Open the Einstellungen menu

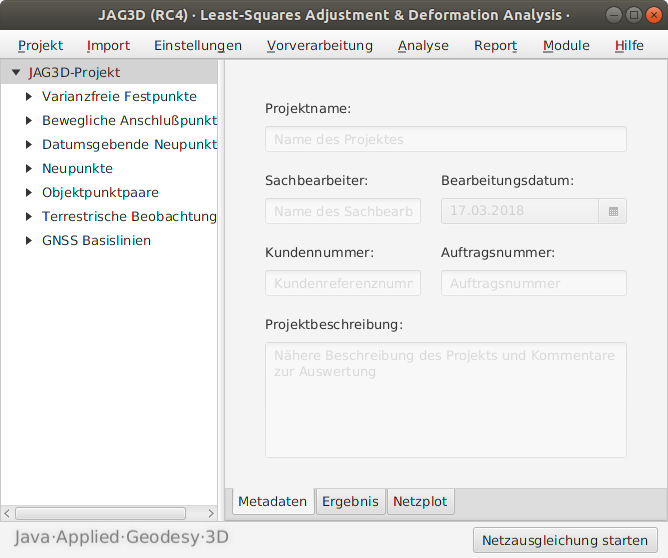(198, 46)
